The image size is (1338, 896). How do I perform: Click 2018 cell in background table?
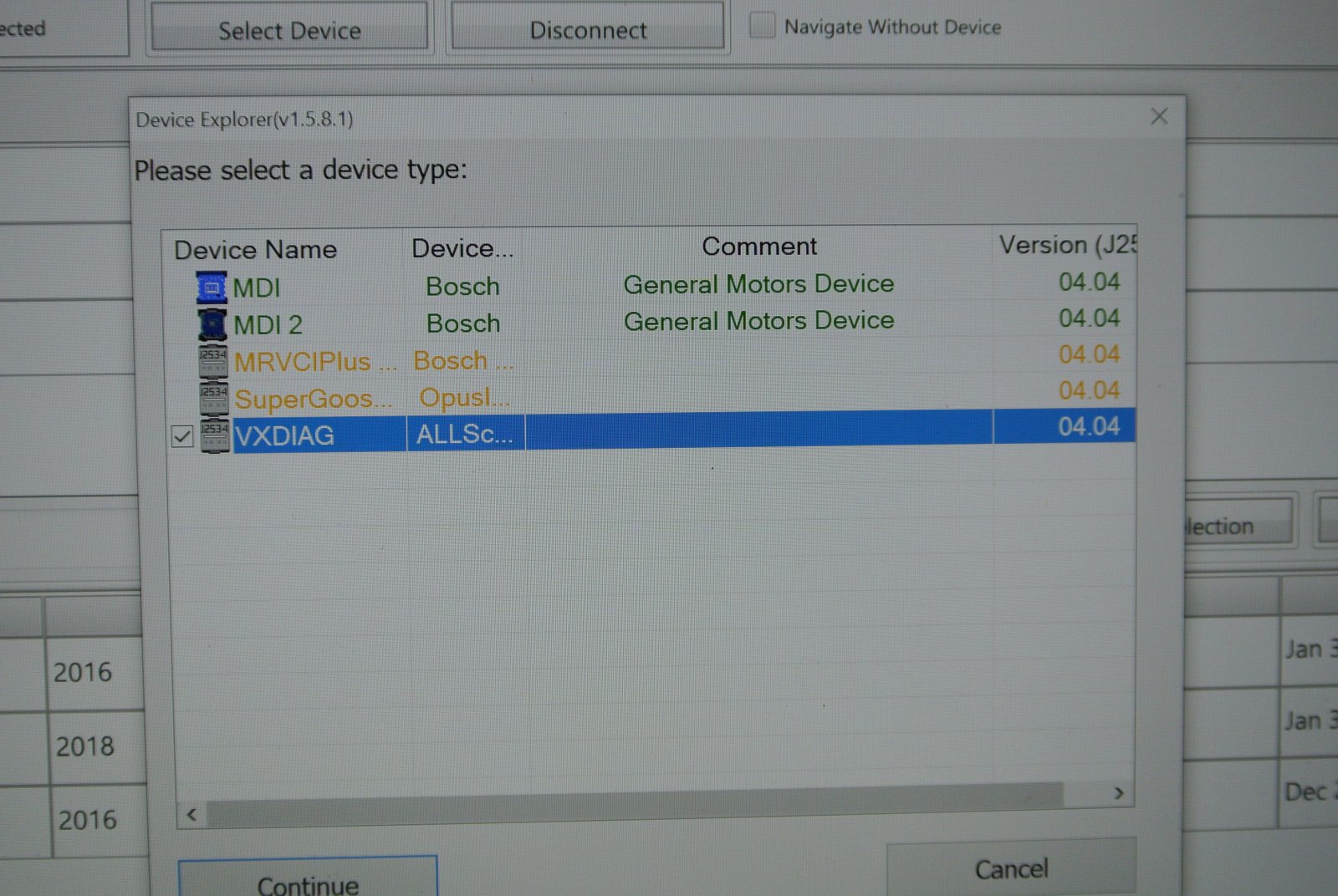coord(84,746)
